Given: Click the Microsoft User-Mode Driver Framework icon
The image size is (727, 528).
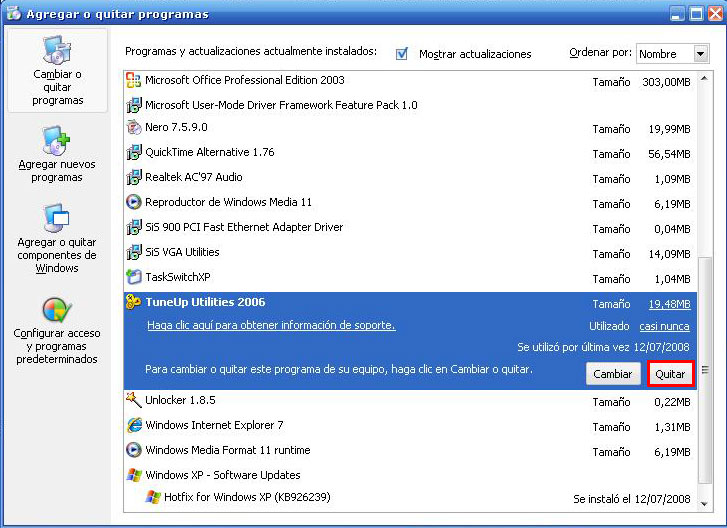Looking at the screenshot, I should pos(134,105).
